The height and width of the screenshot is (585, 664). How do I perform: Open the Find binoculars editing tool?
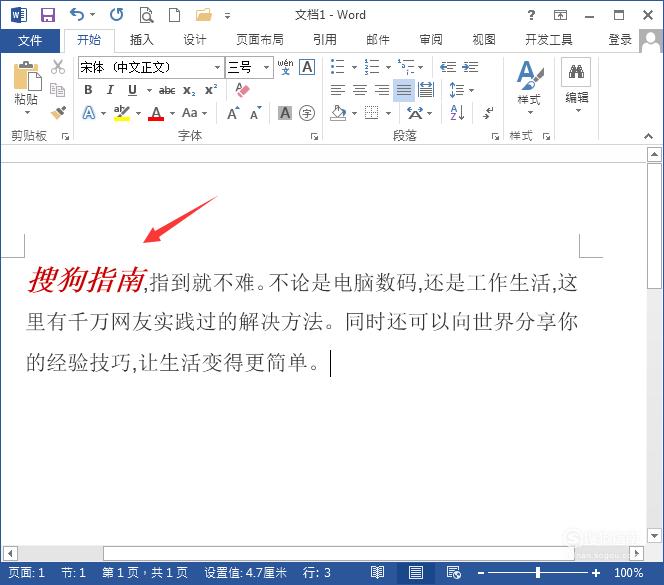tap(576, 72)
